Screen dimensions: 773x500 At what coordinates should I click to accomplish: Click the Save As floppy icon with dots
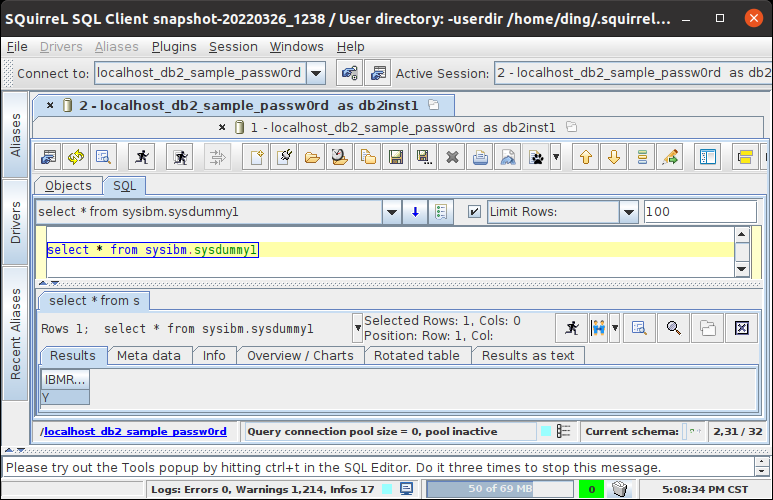(x=424, y=157)
